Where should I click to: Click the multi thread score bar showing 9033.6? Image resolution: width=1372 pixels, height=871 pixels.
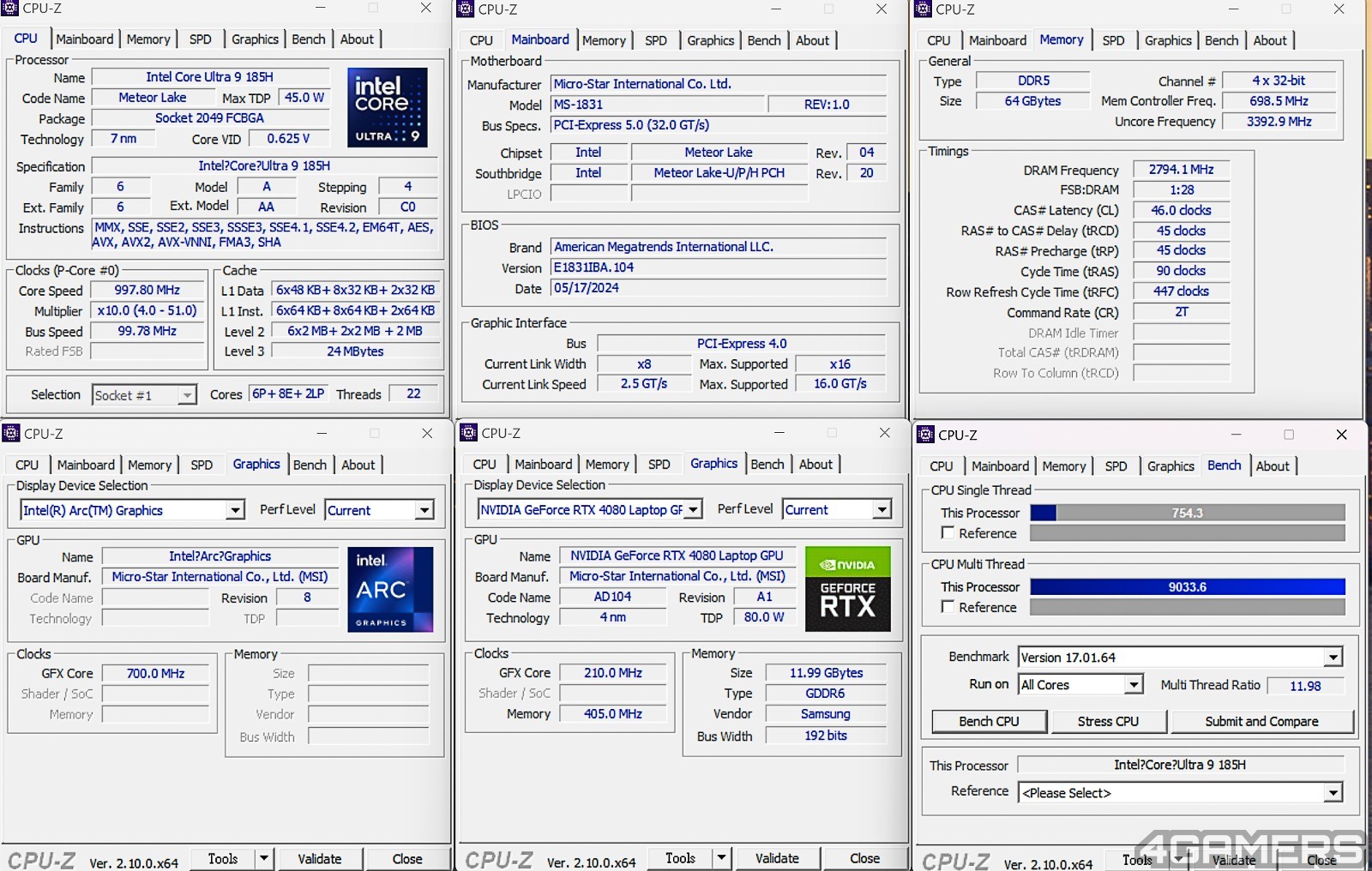coord(1188,587)
